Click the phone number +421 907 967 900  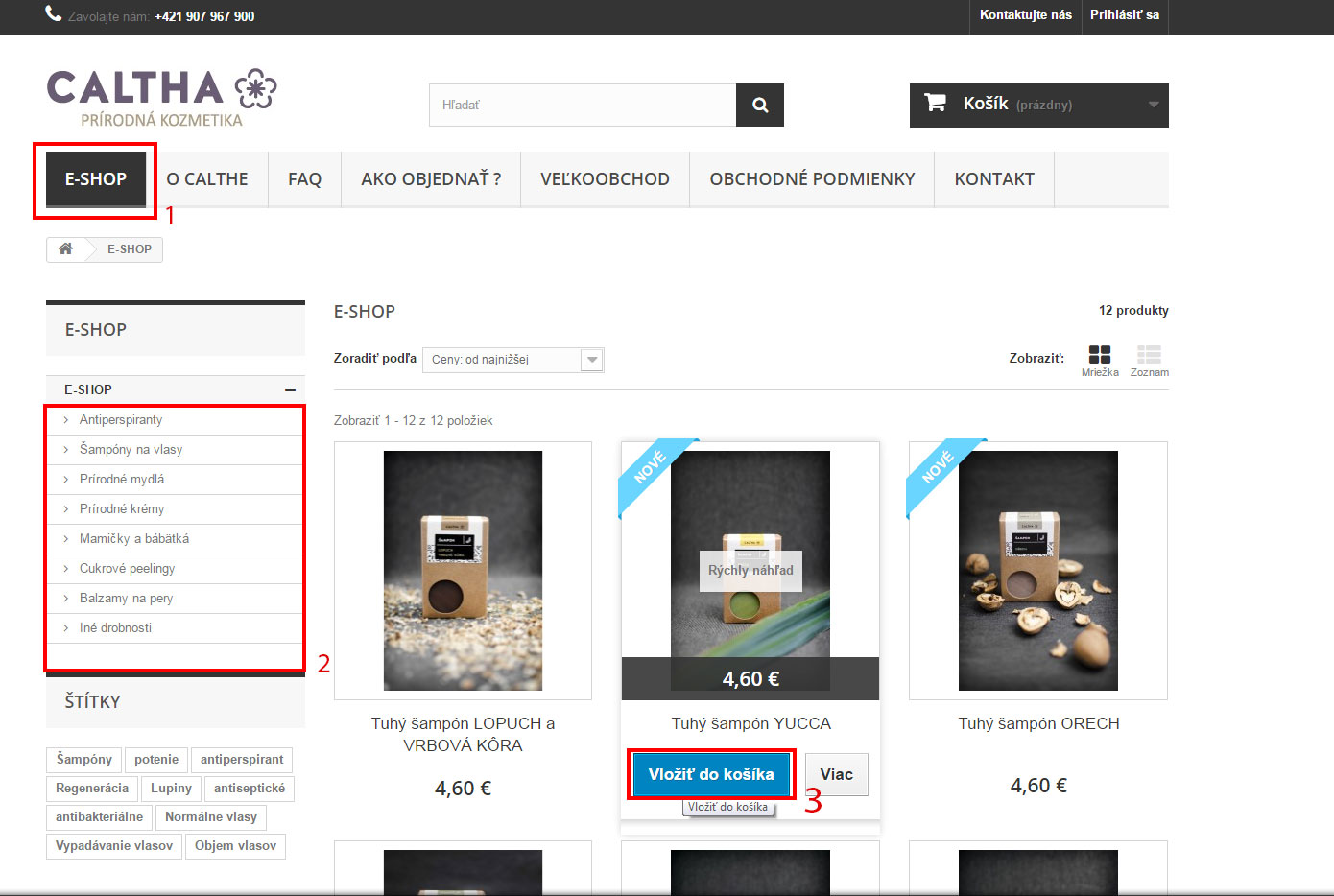[x=204, y=16]
